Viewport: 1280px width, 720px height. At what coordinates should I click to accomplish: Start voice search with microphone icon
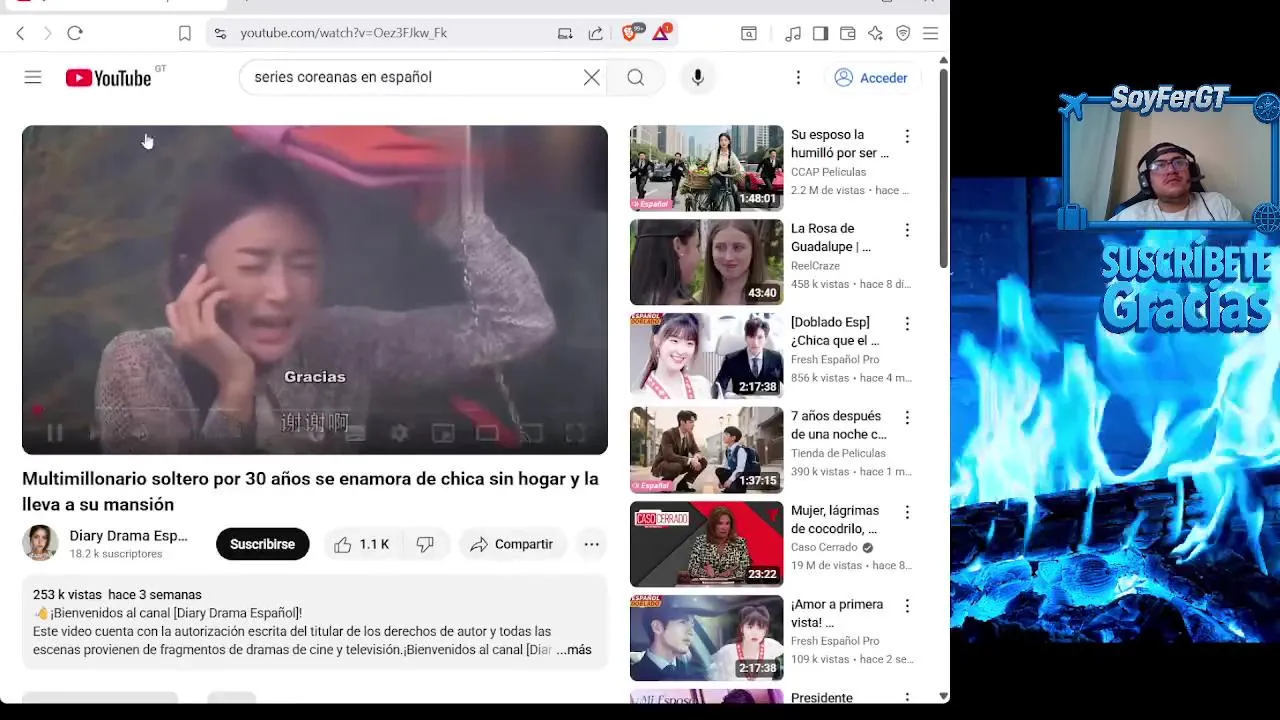click(698, 77)
